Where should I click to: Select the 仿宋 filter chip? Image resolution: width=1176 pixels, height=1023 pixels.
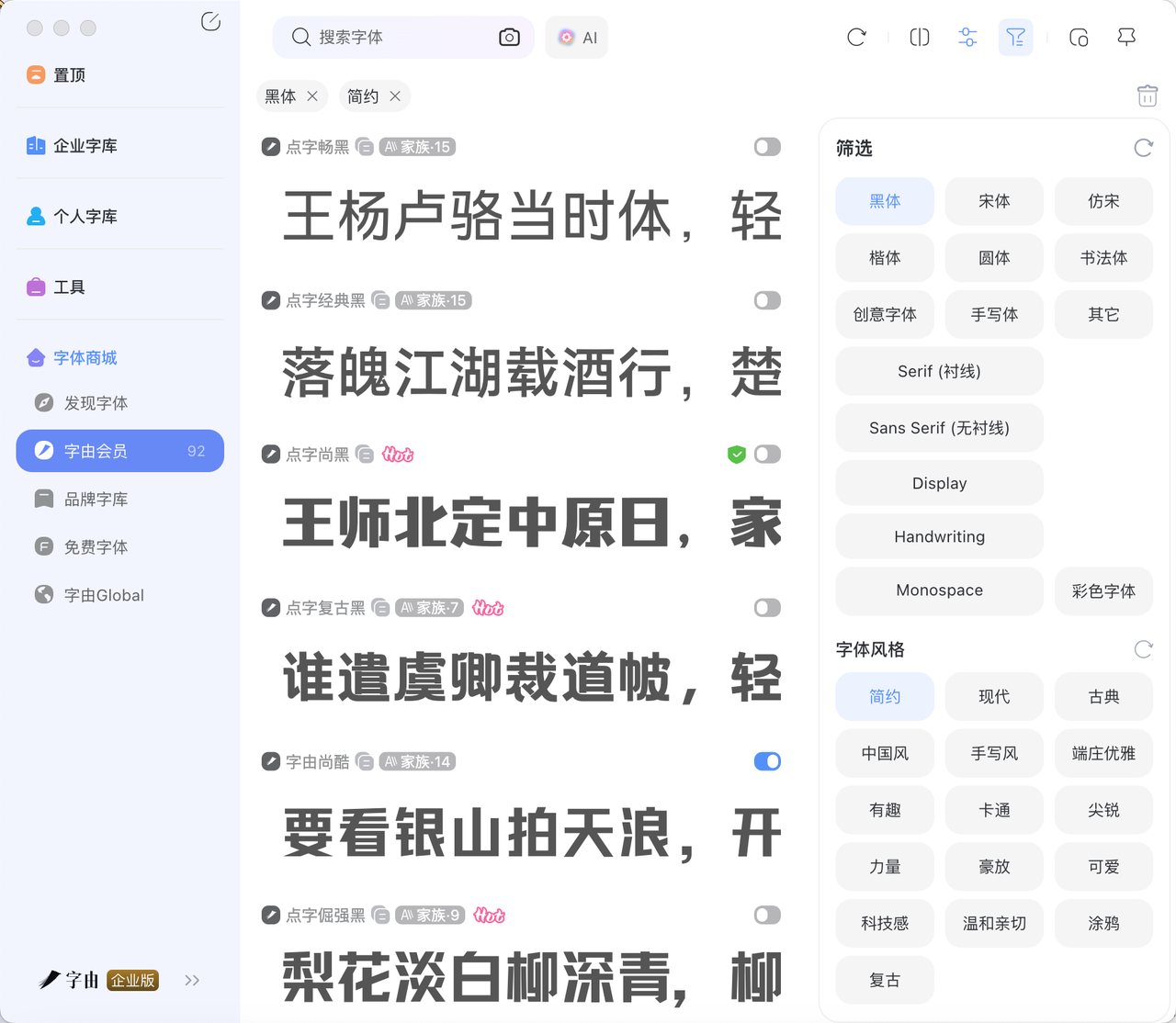pos(1103,201)
